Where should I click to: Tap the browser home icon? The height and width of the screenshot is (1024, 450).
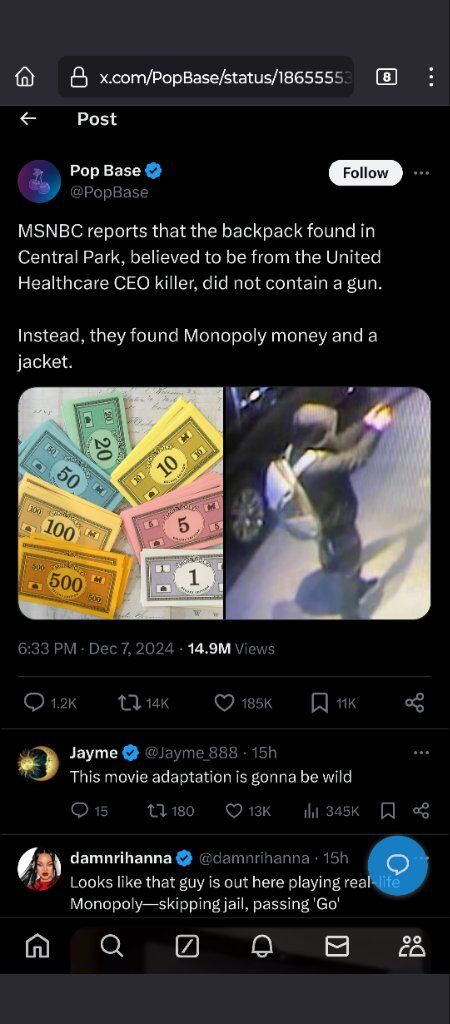point(25,77)
